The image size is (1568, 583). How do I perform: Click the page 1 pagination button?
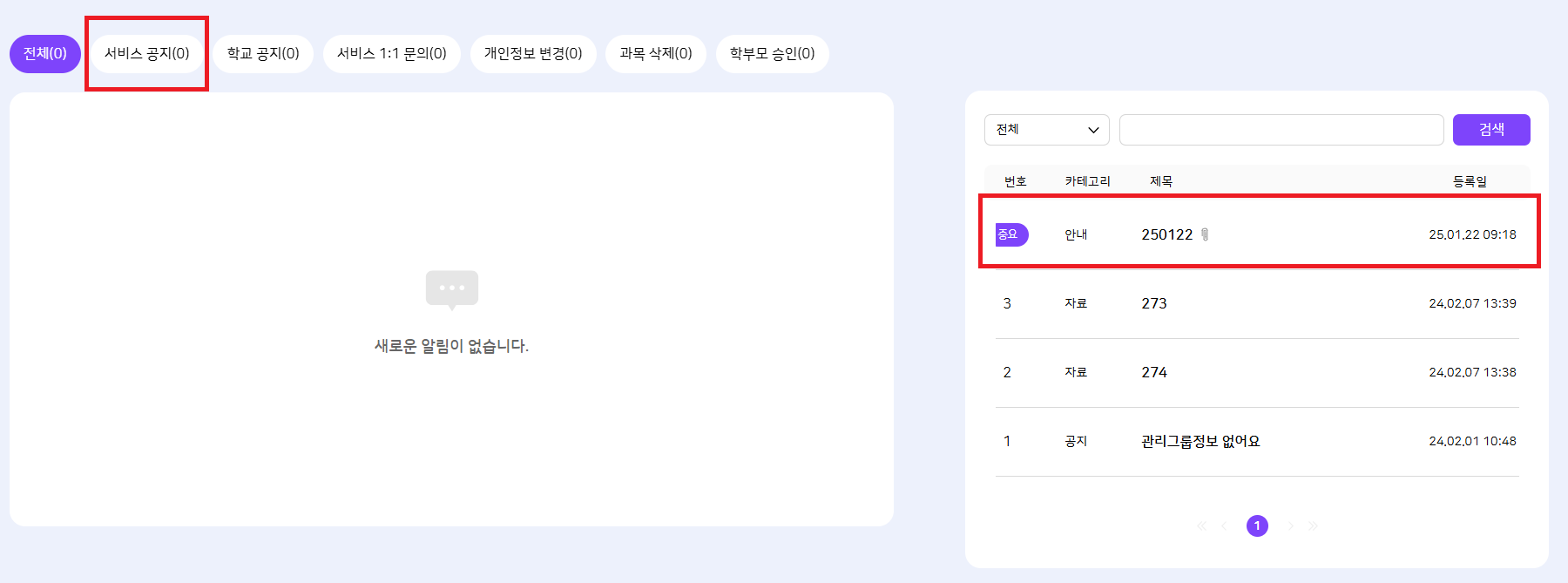1257,525
